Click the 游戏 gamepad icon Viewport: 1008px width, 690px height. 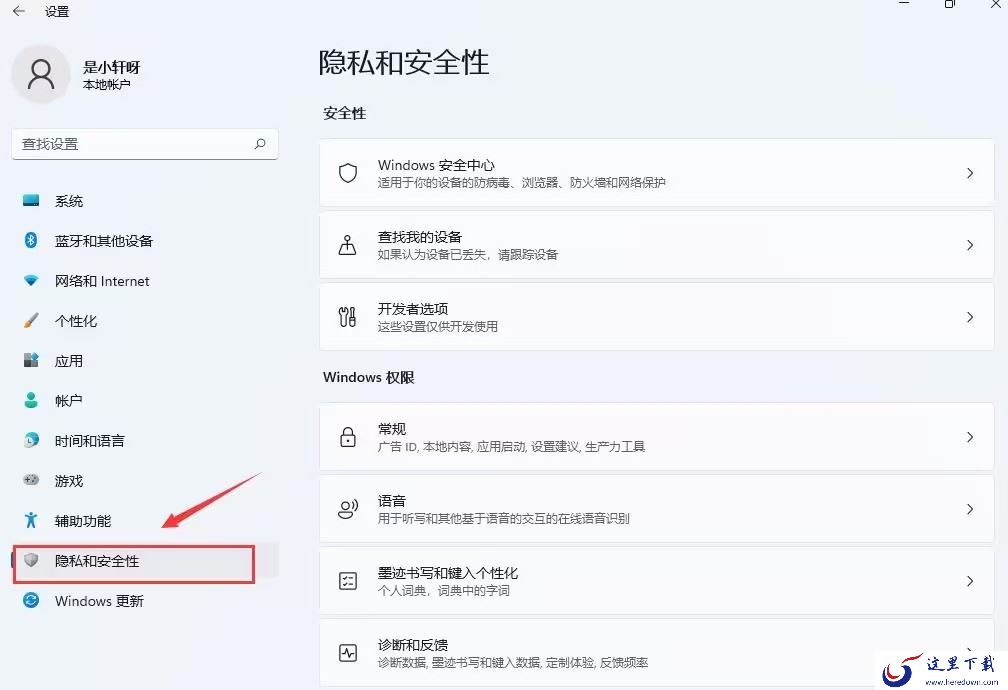(x=31, y=480)
